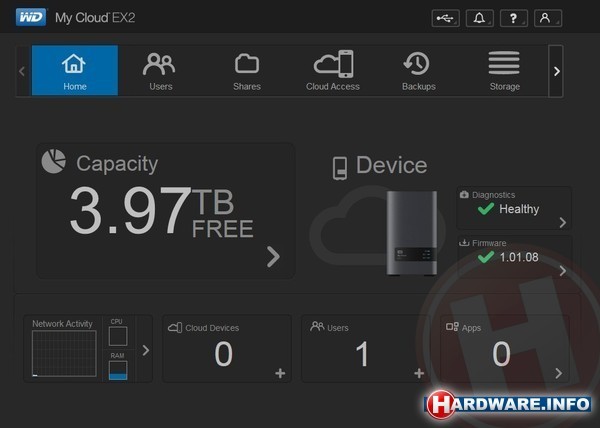Click firmware version 1.01.08

click(x=519, y=257)
